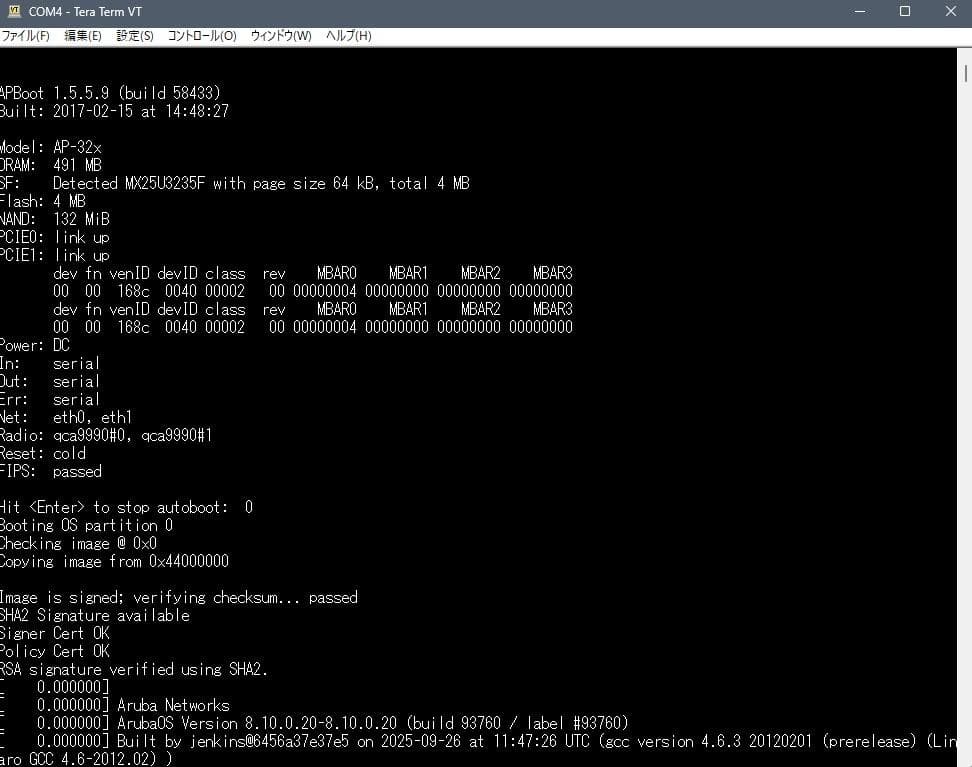Click the line showing APBoot 1.5.5.9

tap(110, 93)
